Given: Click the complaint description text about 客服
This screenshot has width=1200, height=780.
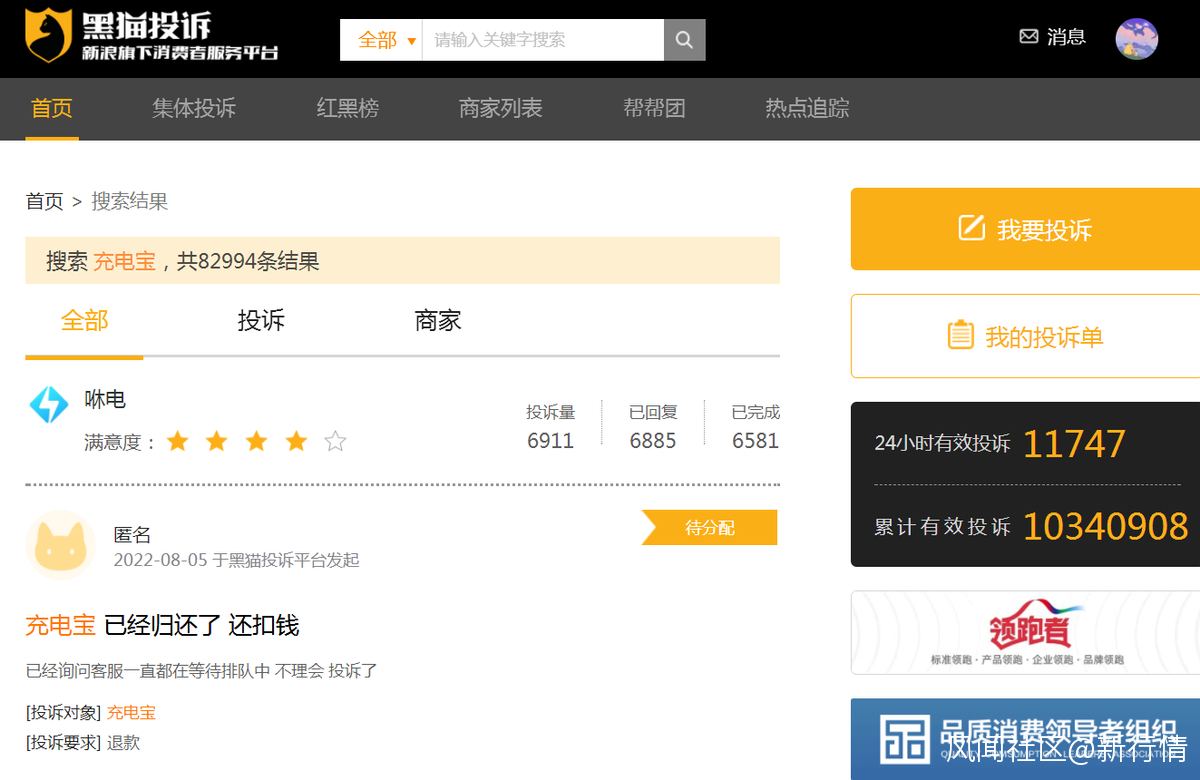Looking at the screenshot, I should 201,671.
